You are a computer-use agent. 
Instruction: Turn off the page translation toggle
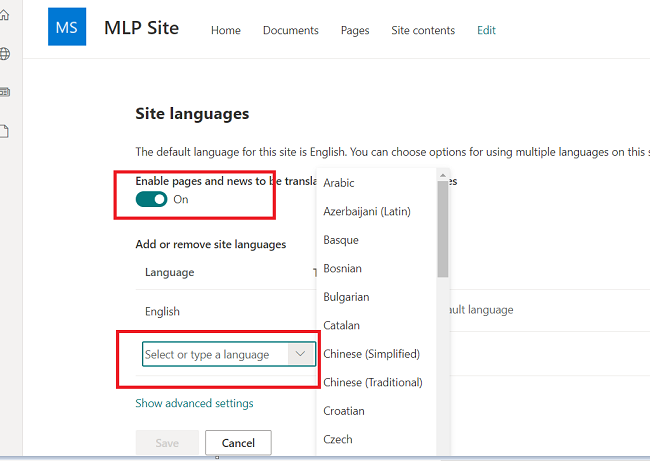[x=153, y=199]
